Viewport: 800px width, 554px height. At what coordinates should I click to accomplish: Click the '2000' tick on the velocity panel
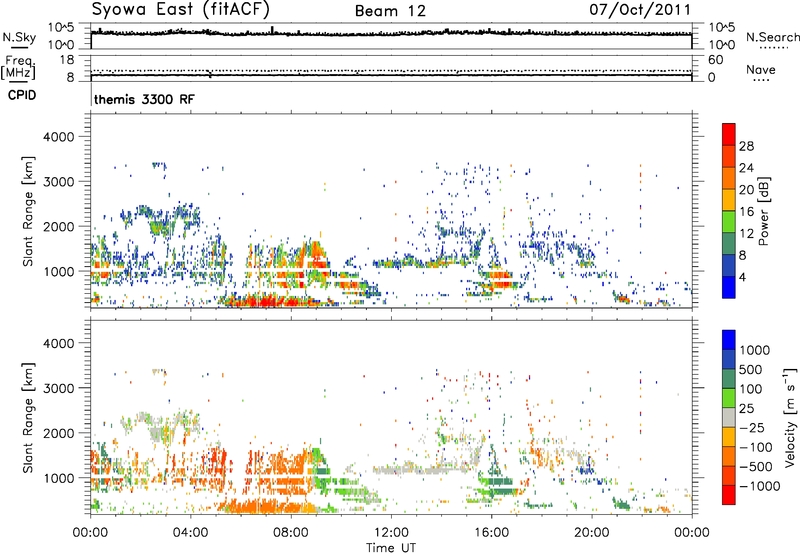59,433
